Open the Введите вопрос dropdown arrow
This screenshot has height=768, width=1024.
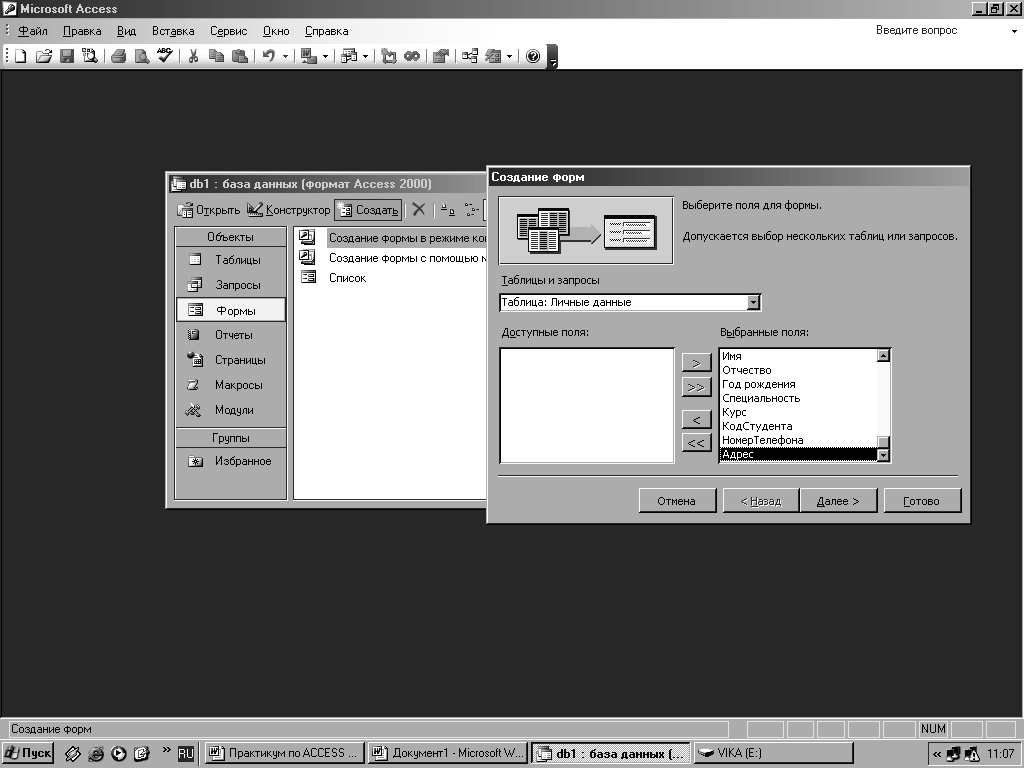click(x=1014, y=31)
